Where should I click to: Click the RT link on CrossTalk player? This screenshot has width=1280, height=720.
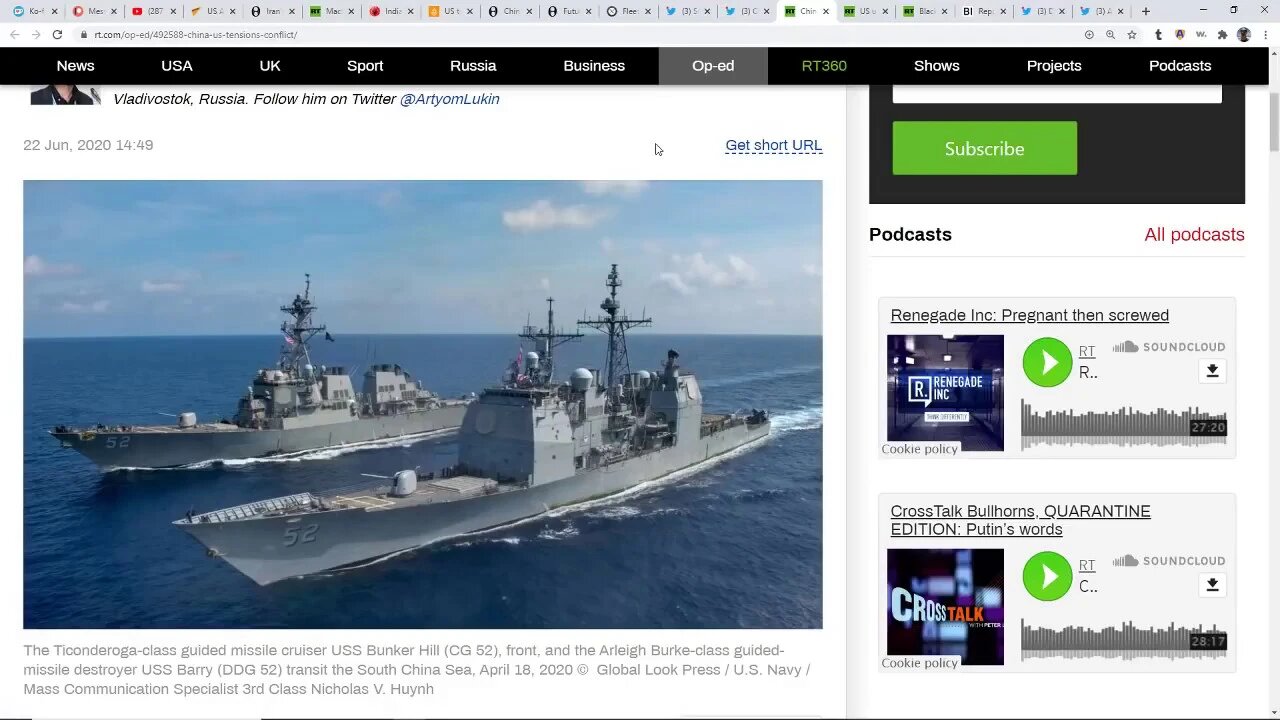pyautogui.click(x=1087, y=565)
